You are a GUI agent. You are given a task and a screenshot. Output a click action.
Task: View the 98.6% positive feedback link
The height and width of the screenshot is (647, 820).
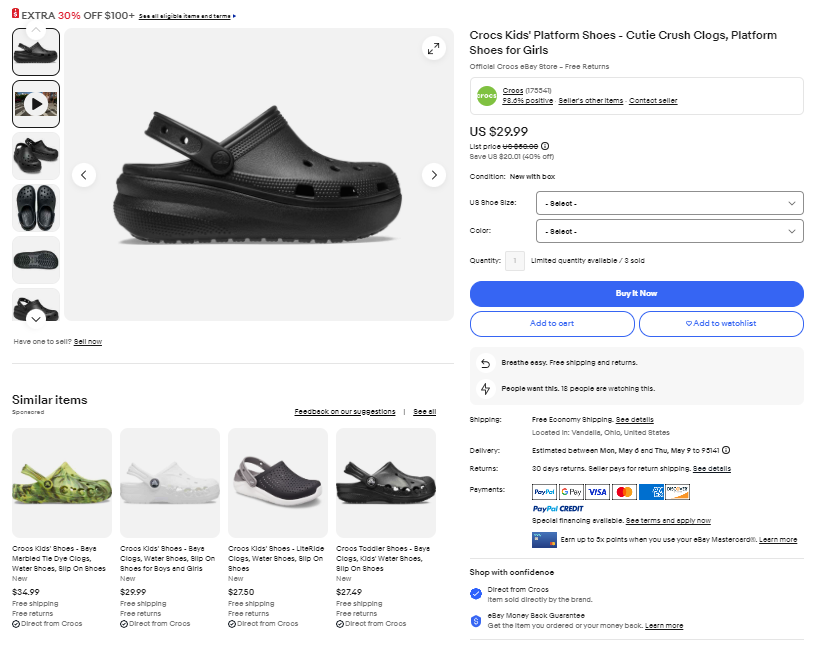[x=528, y=100]
